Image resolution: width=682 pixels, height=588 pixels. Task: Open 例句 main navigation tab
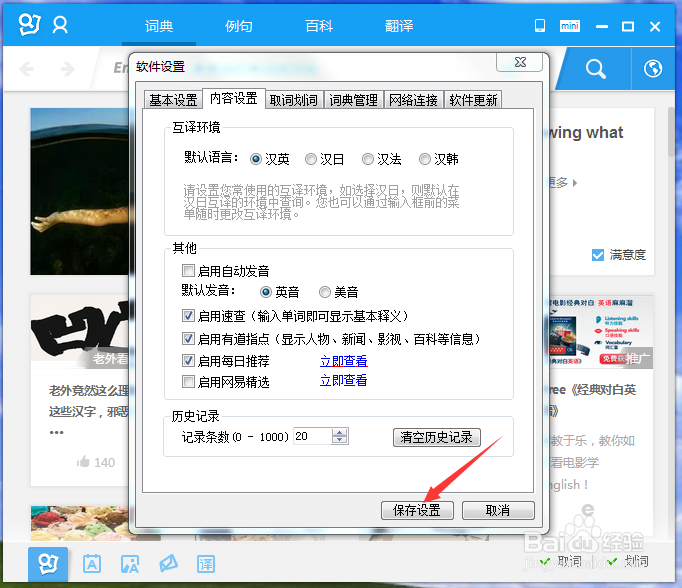coord(239,27)
